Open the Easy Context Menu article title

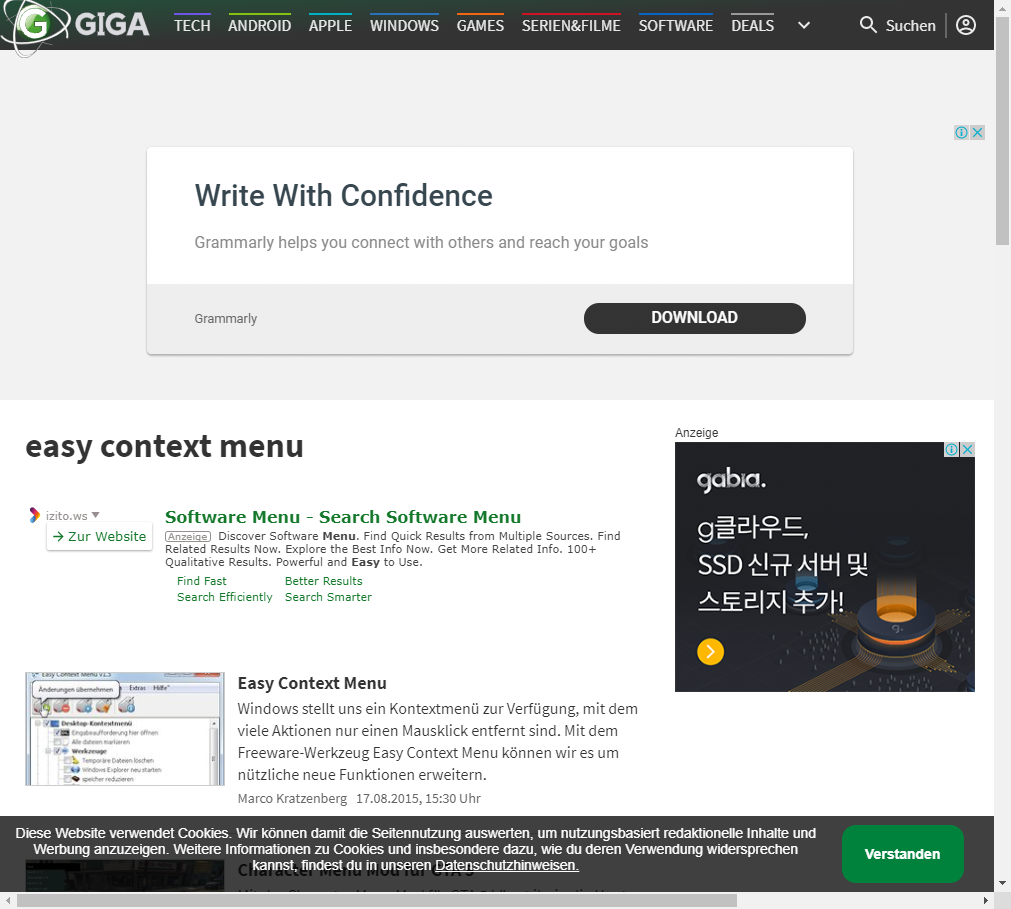coord(312,683)
